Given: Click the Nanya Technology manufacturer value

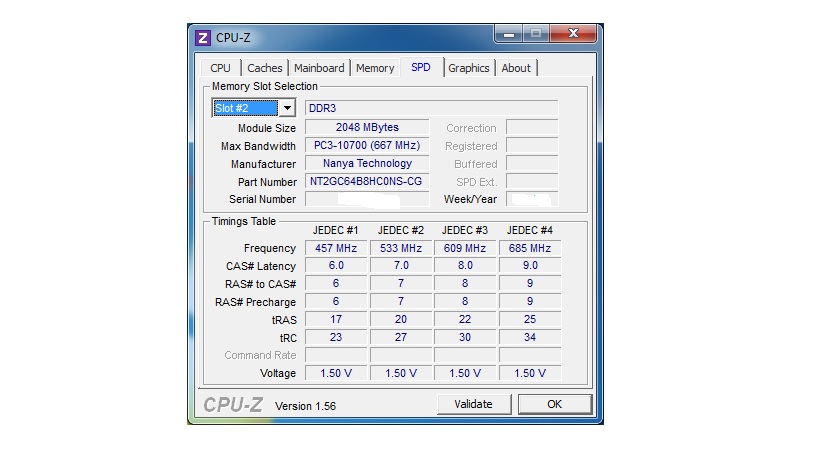Looking at the screenshot, I should [367, 163].
